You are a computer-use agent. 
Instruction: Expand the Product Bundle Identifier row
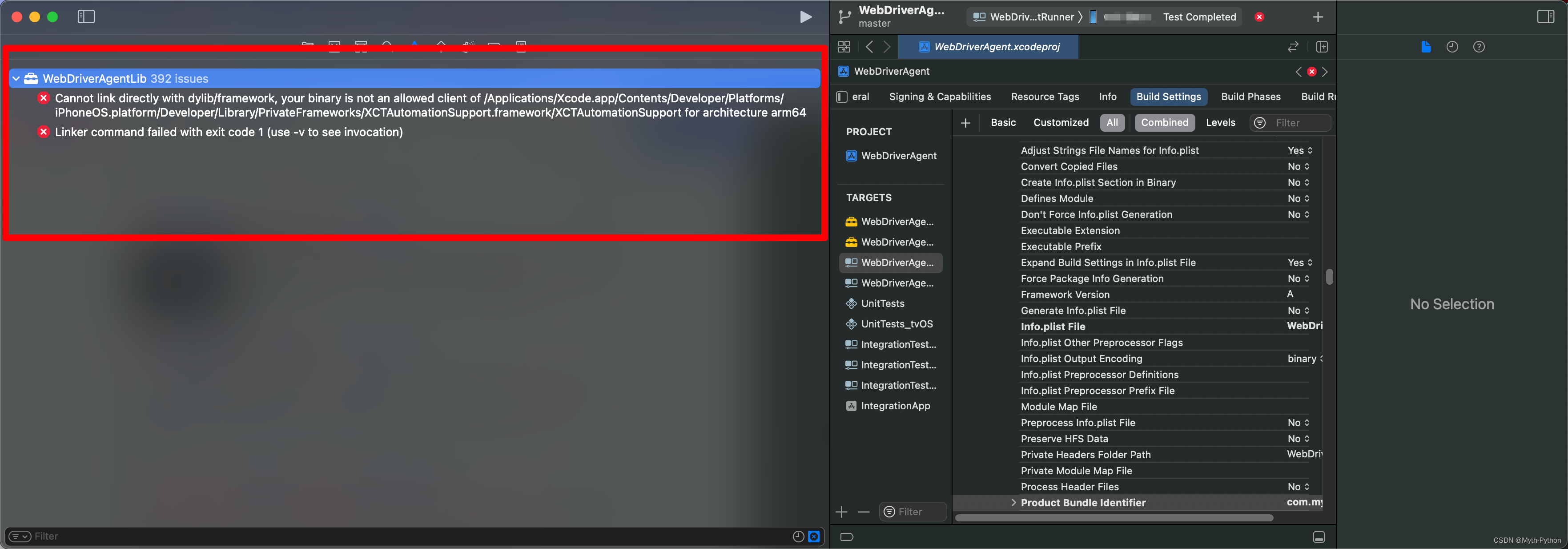[x=1013, y=503]
